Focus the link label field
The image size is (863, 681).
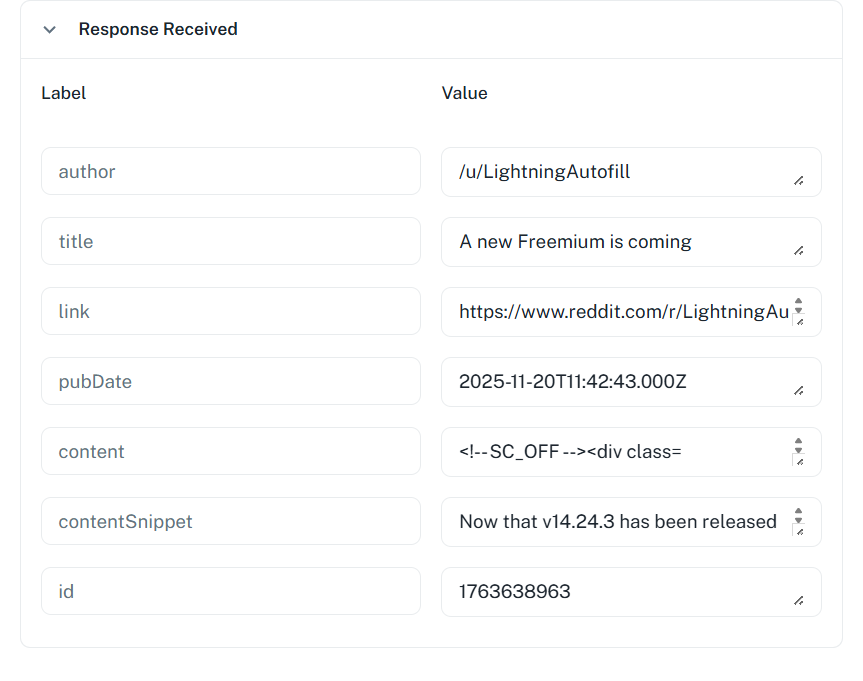point(230,312)
